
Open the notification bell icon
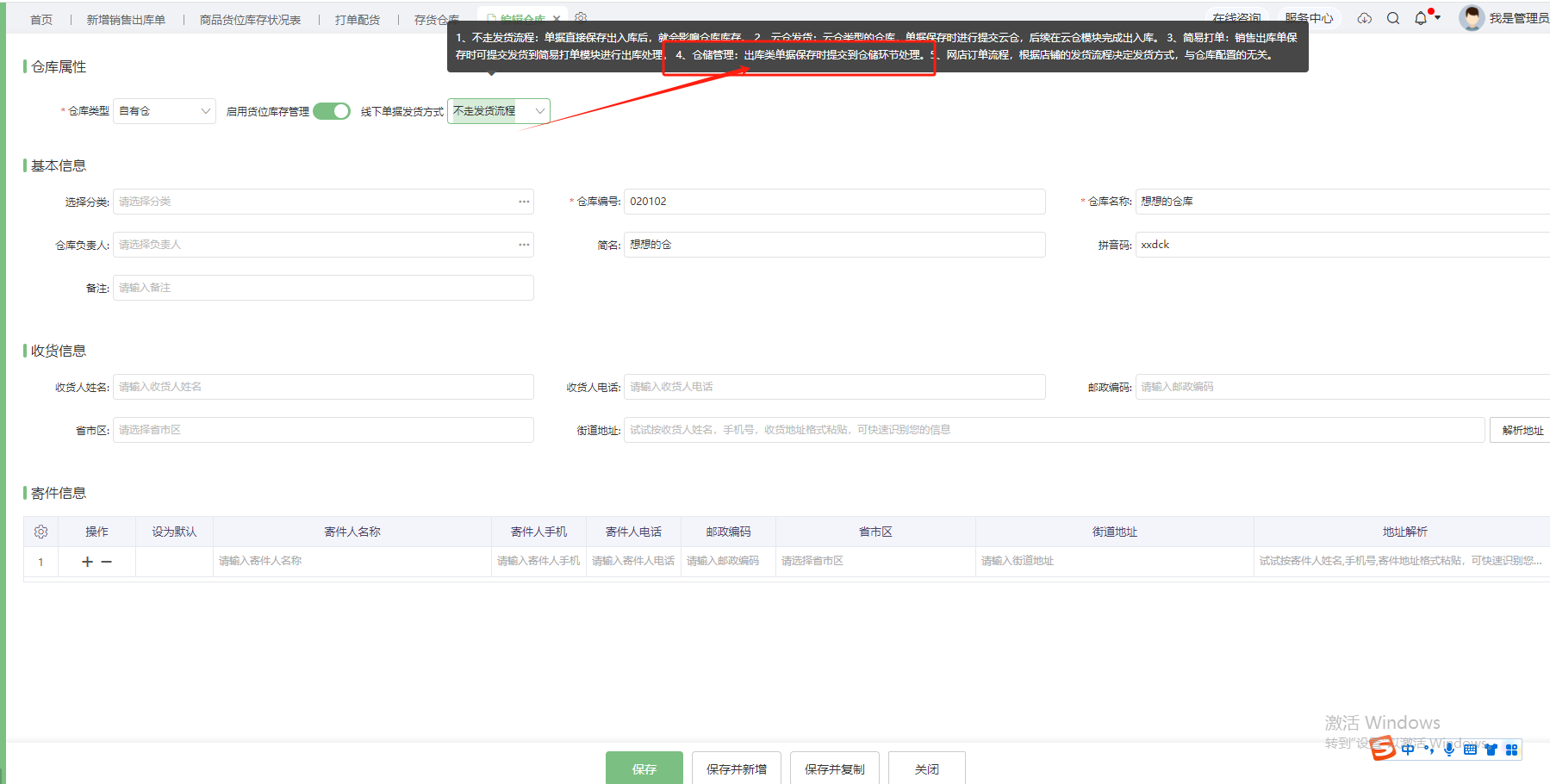(1421, 18)
